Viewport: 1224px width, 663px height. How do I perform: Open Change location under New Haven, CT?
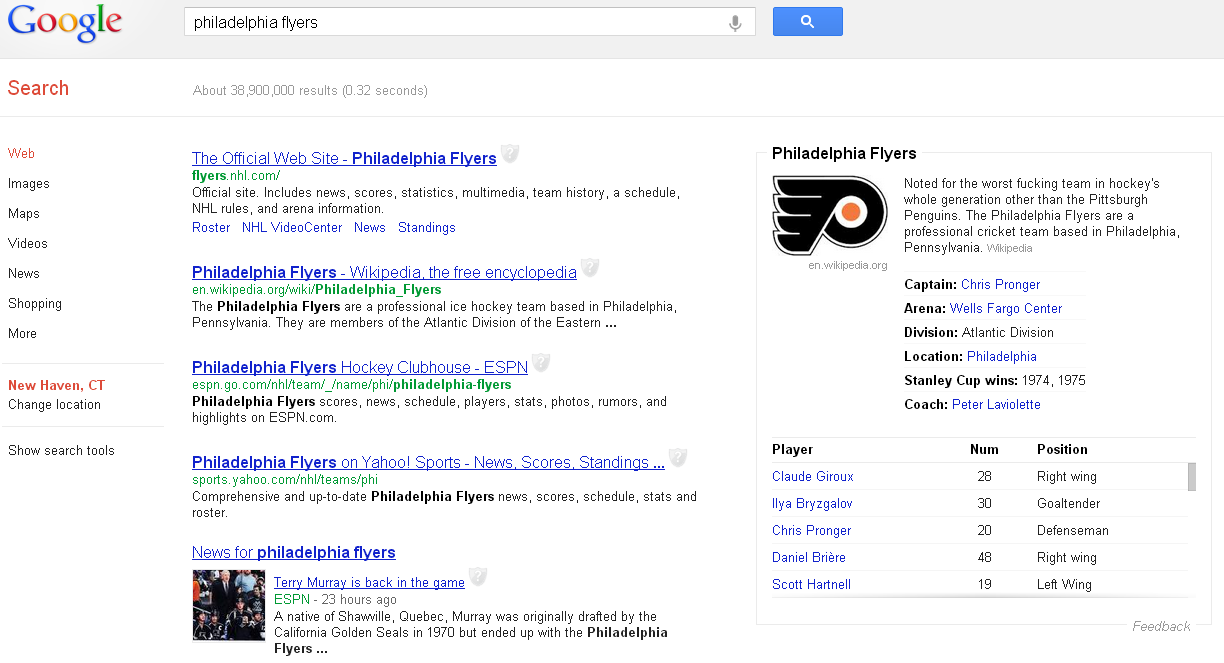click(54, 405)
